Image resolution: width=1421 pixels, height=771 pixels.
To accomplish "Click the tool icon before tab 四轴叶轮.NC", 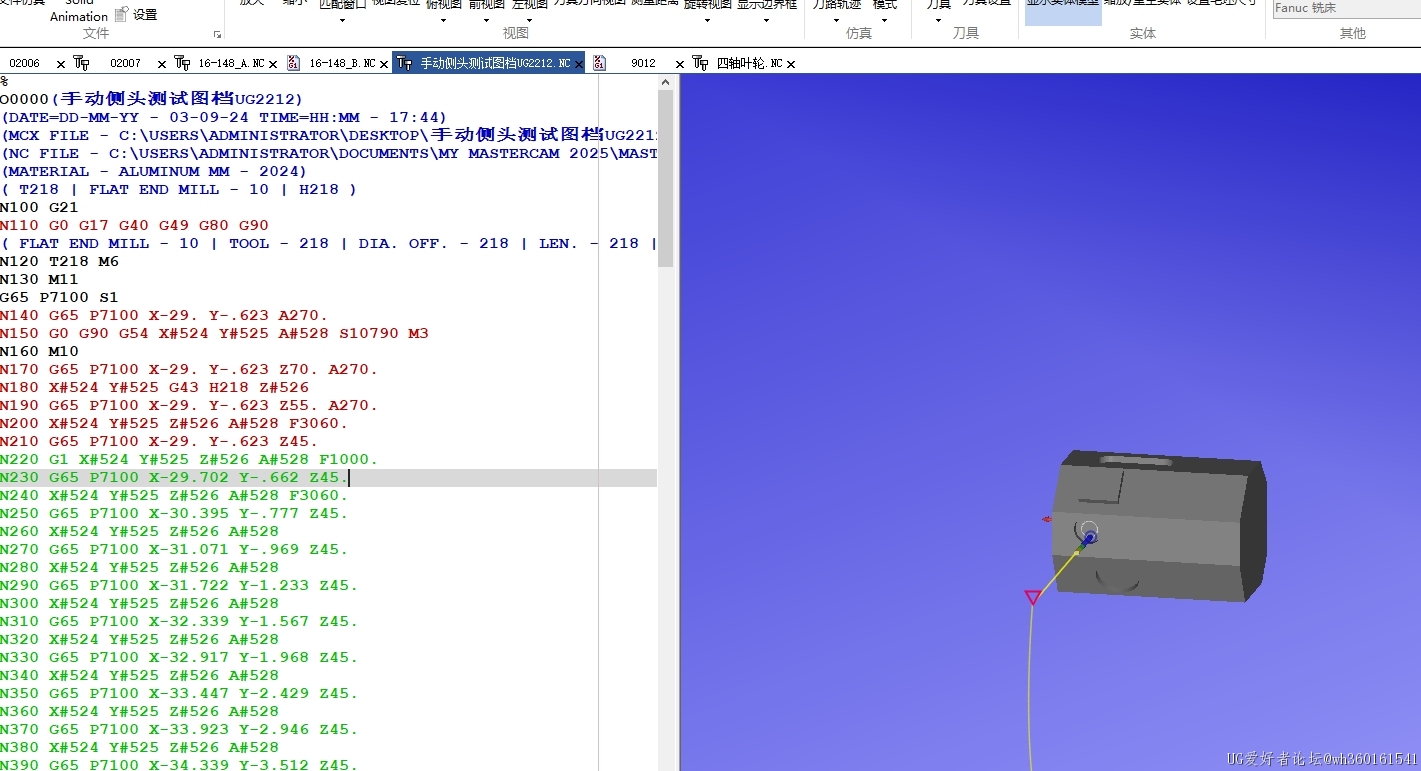I will pos(701,63).
